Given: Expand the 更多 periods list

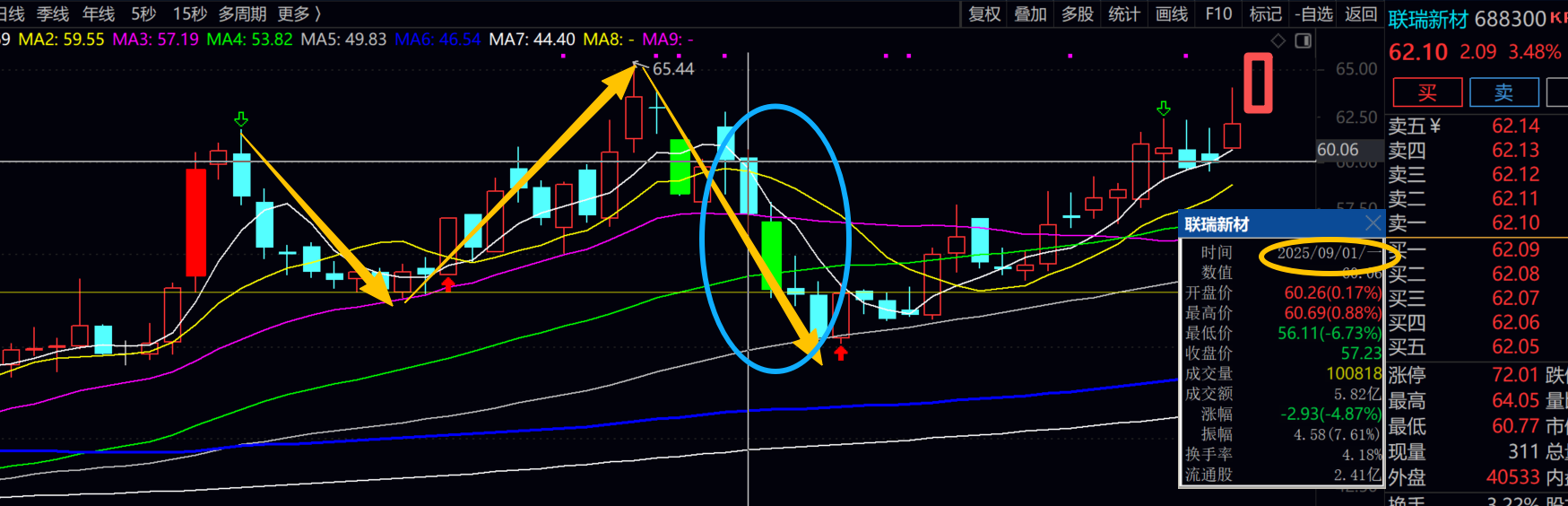Looking at the screenshot, I should coord(299,13).
